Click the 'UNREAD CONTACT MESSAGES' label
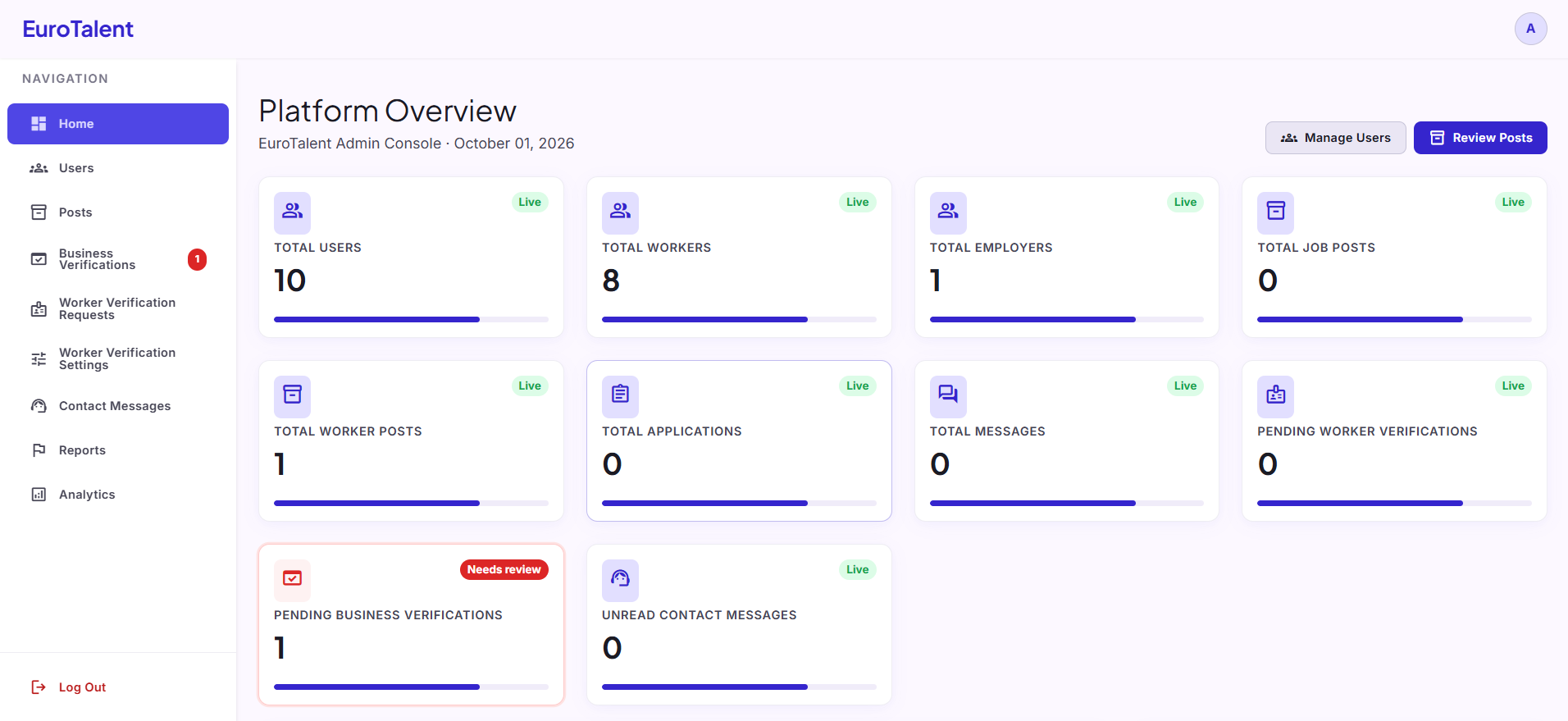Screen dimensions: 1568x721 pos(699,615)
